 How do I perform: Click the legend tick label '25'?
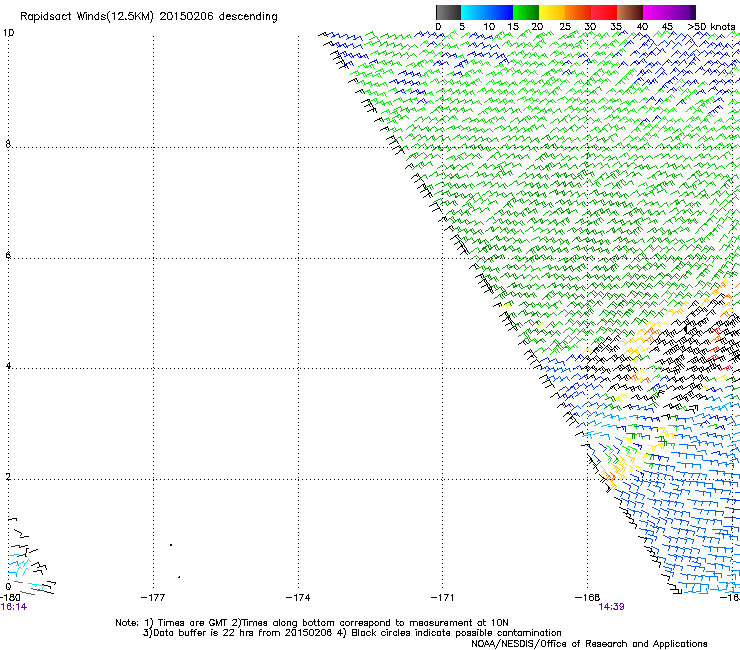565,27
